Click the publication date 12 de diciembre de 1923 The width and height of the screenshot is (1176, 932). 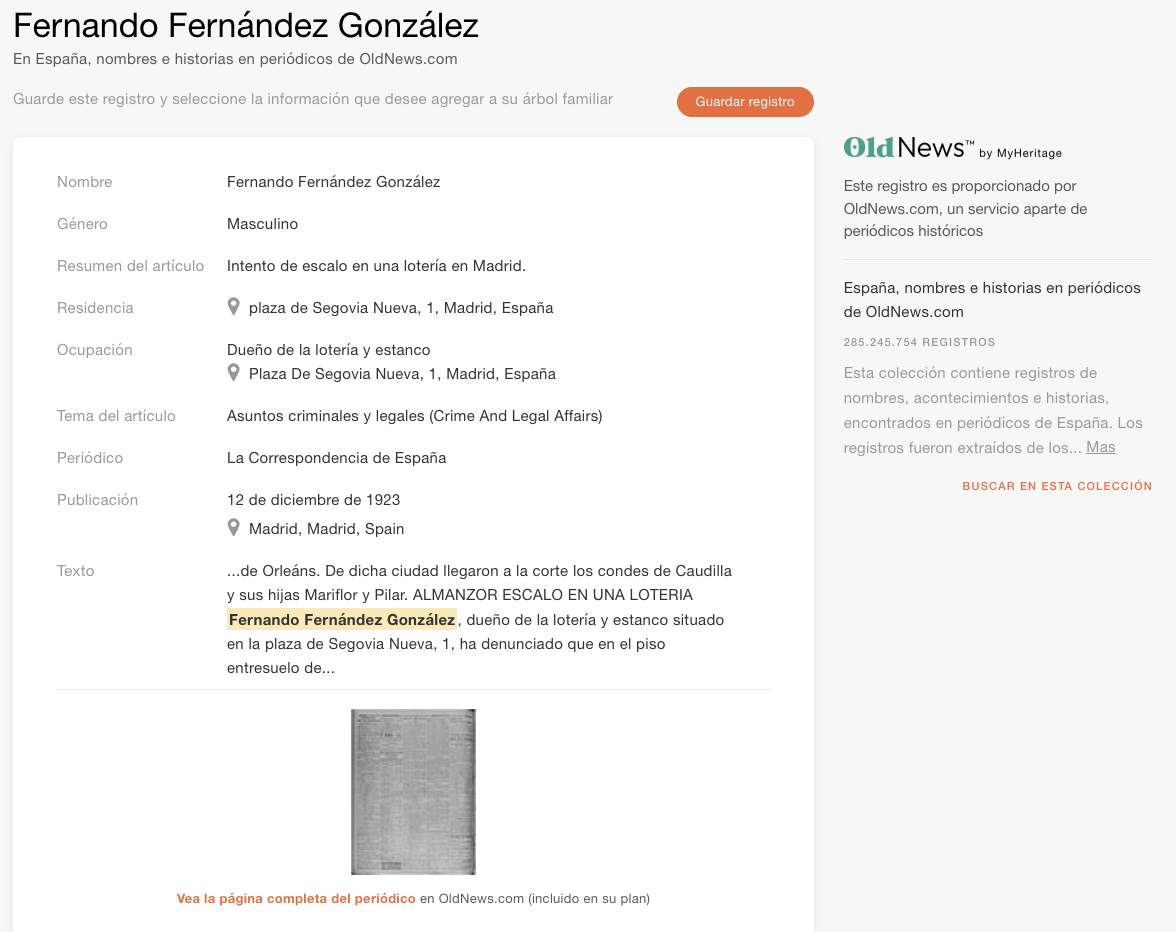313,500
